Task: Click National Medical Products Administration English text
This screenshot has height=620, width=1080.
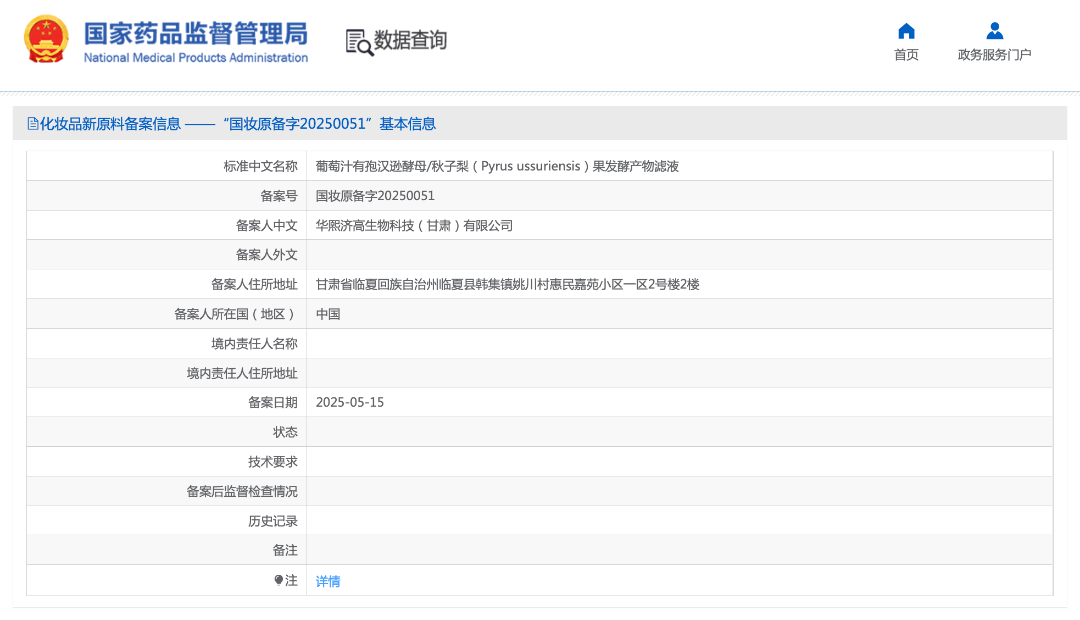Action: 195,58
